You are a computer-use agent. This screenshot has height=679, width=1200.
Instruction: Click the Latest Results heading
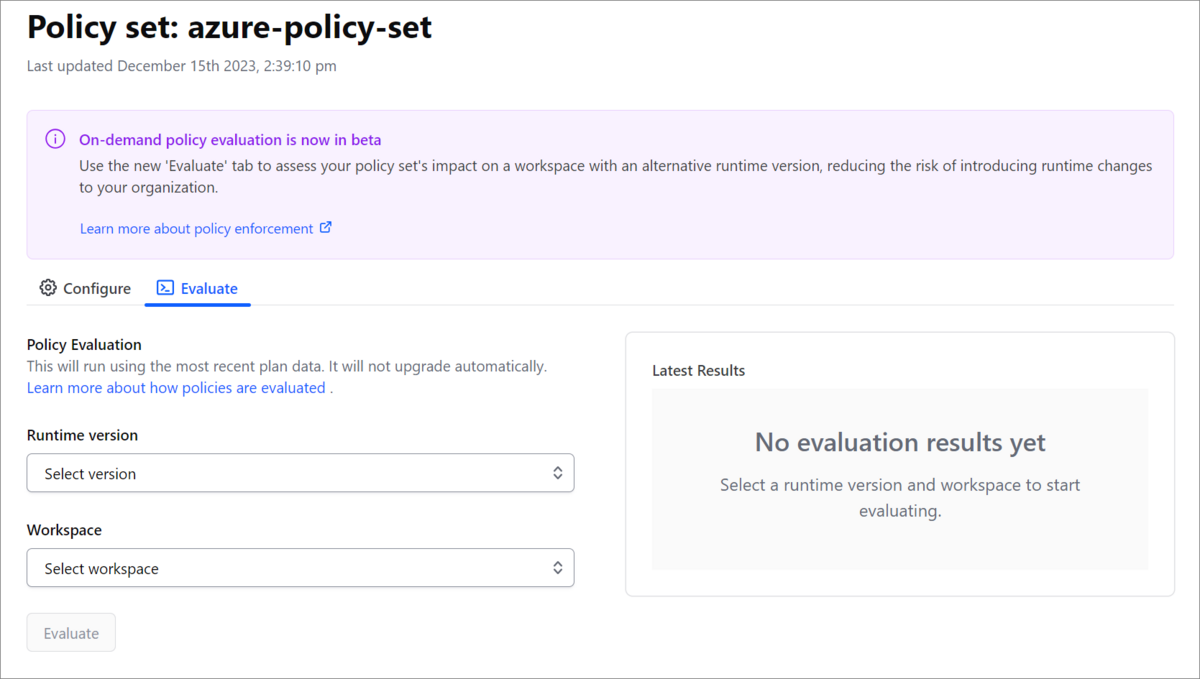click(x=698, y=371)
